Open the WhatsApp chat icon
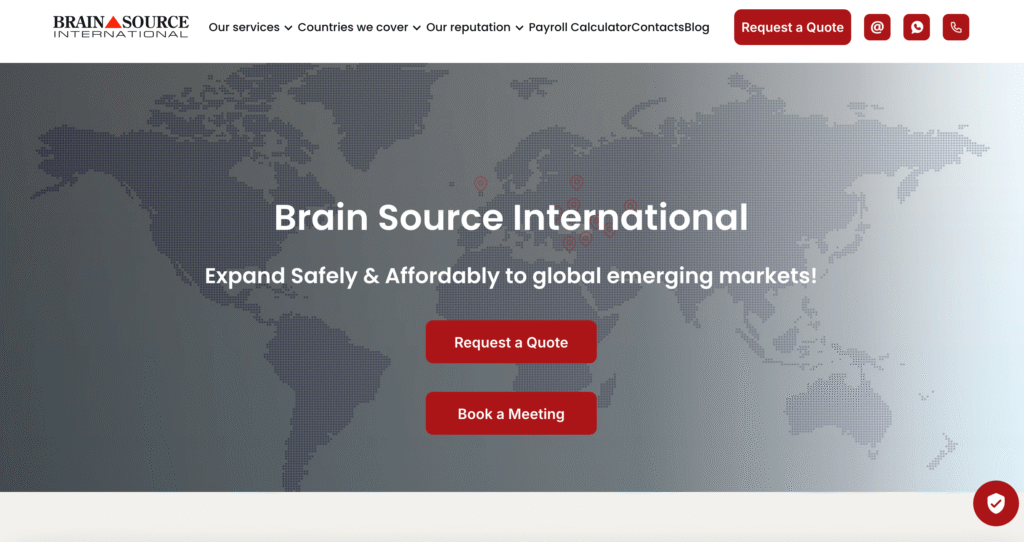This screenshot has width=1024, height=542. pos(916,27)
